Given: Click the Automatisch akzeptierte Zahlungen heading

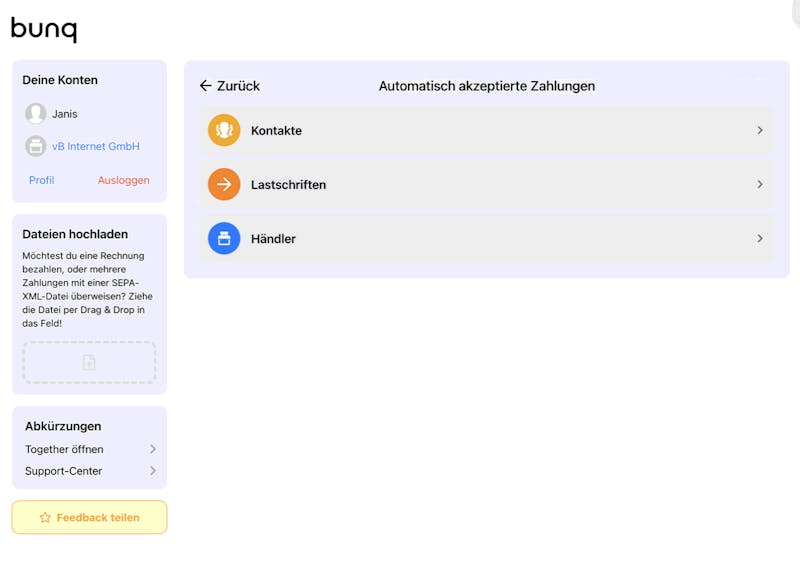Looking at the screenshot, I should (487, 86).
